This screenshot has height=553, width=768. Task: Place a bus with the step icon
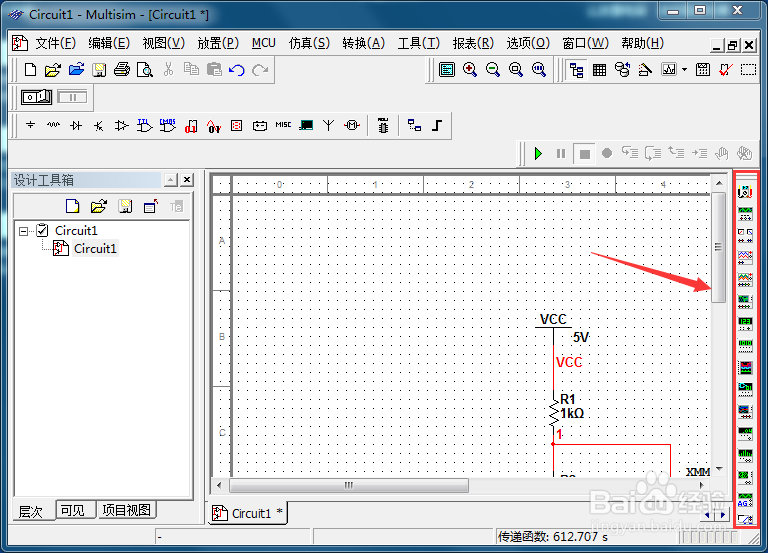click(437, 125)
